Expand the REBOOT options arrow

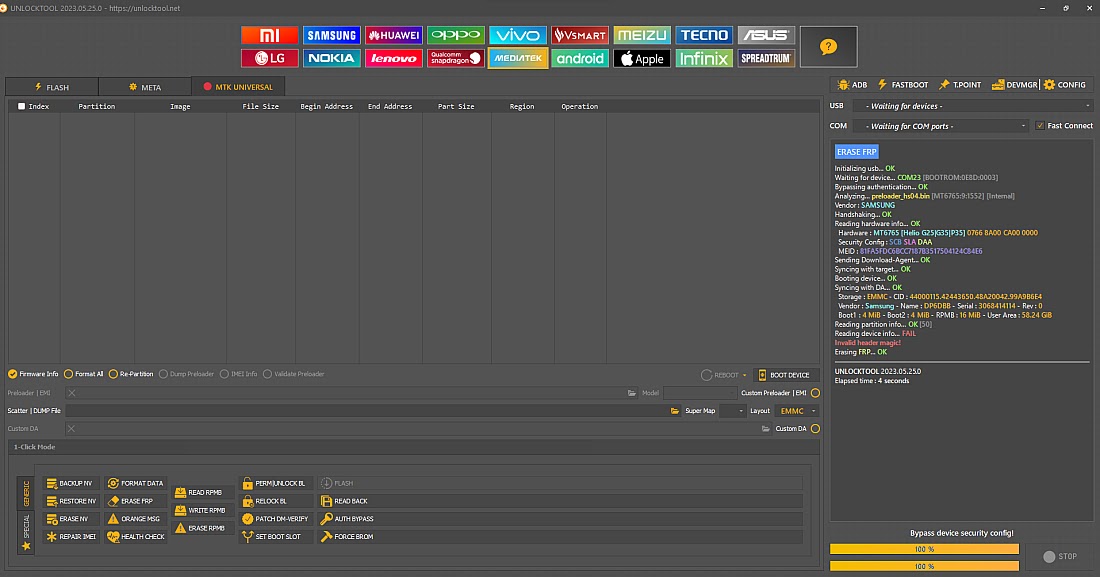pos(744,376)
